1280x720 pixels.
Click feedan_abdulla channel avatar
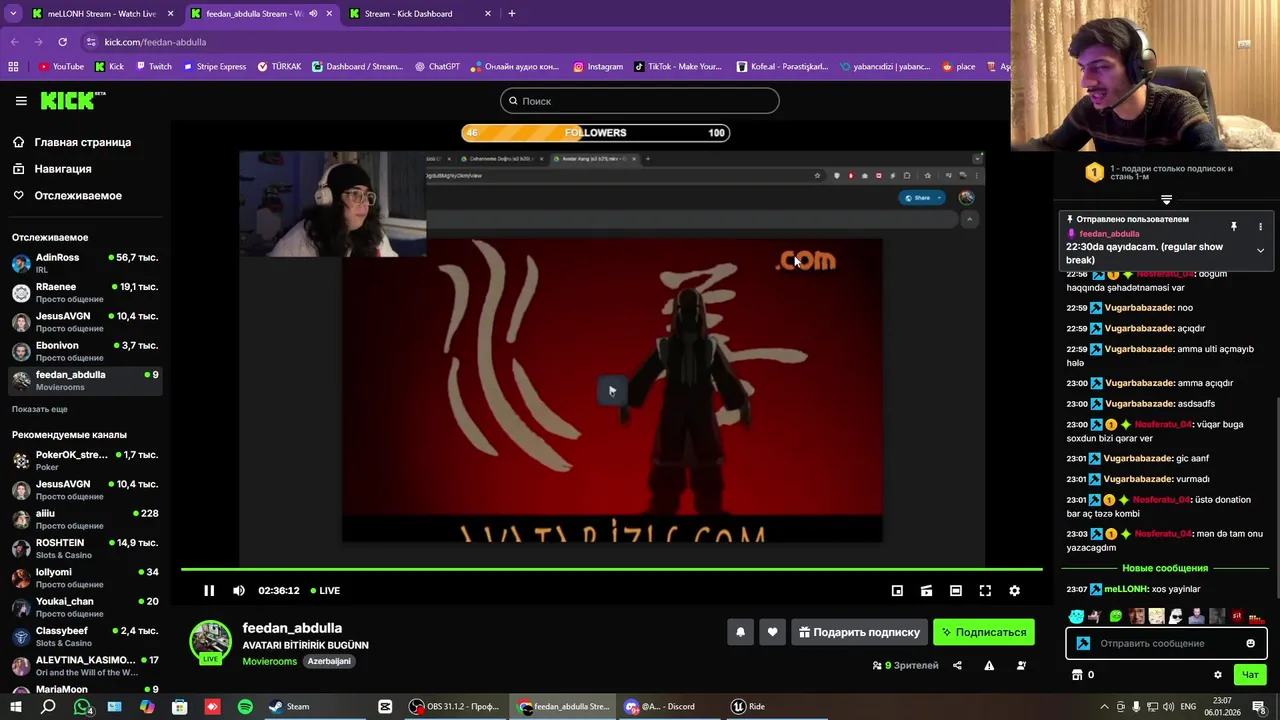point(210,642)
